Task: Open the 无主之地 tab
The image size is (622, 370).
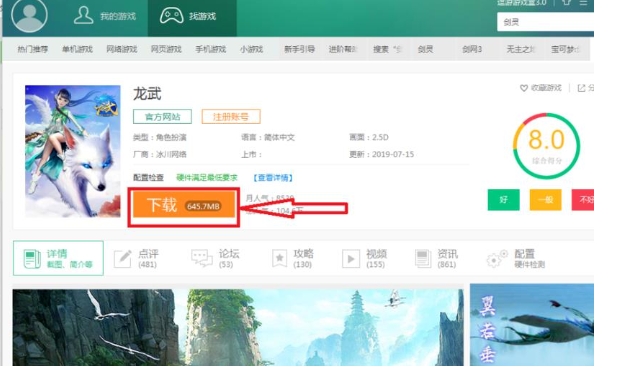Action: point(520,49)
